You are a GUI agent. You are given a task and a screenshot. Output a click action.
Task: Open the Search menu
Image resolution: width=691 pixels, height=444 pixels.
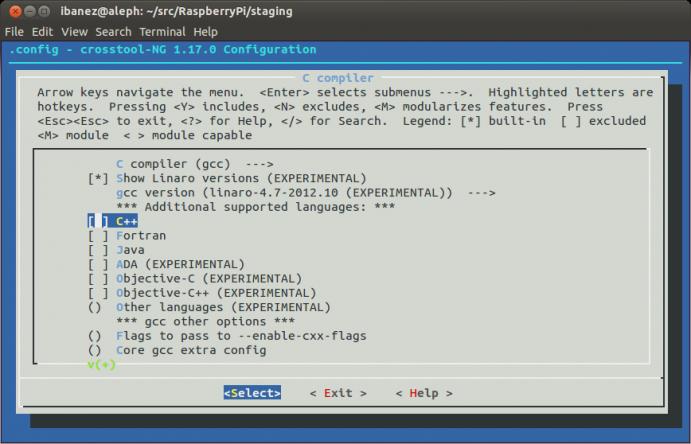[113, 32]
